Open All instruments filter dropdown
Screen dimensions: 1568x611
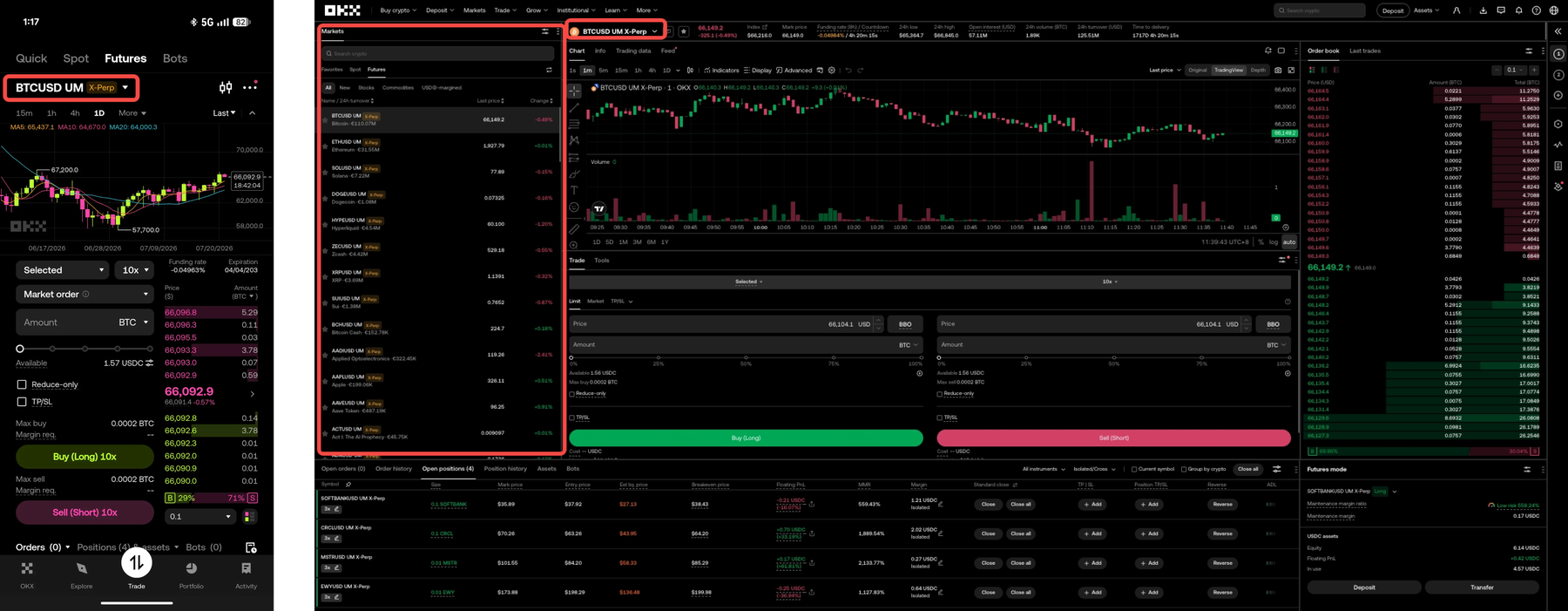[x=1044, y=469]
